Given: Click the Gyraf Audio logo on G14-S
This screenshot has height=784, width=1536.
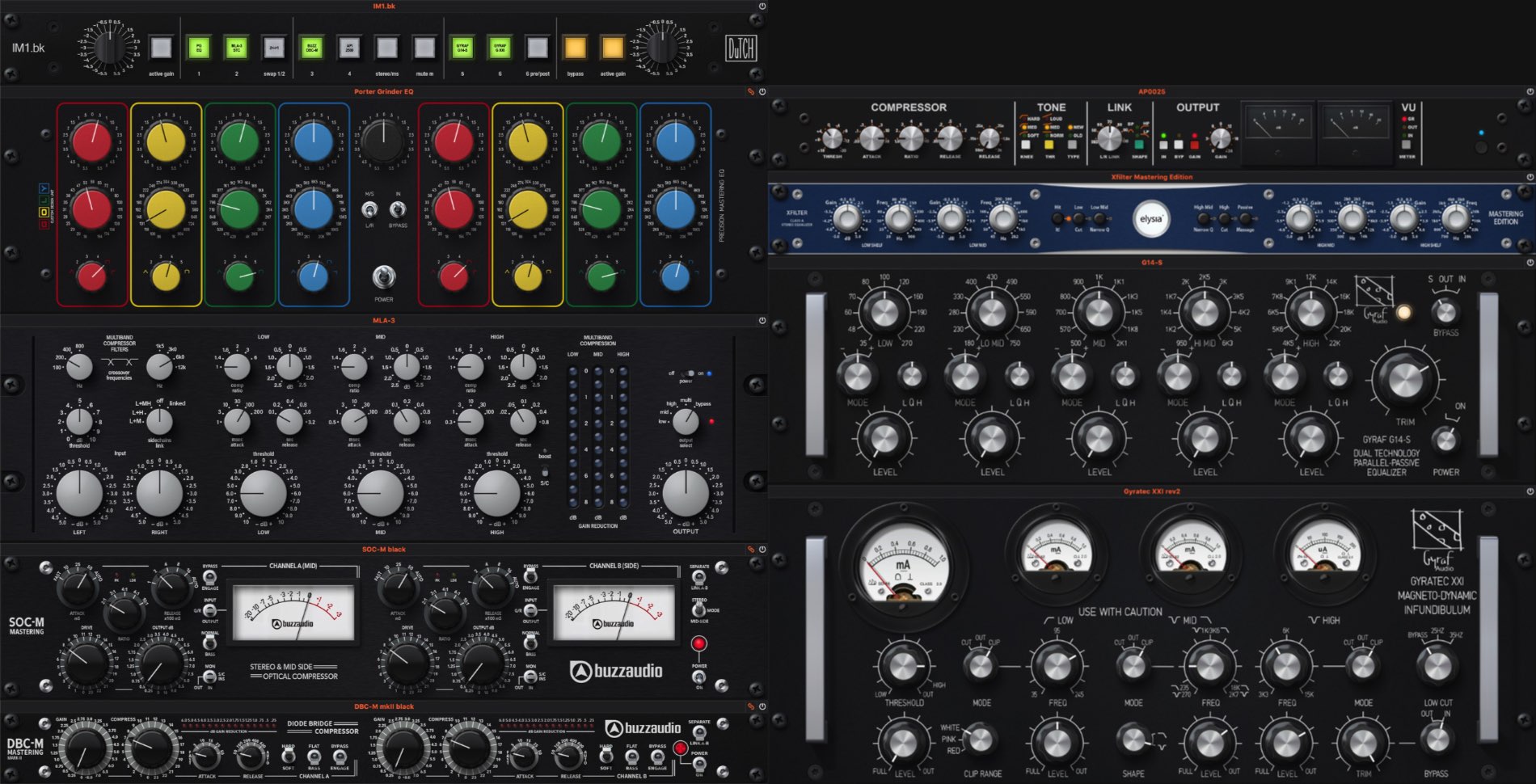Looking at the screenshot, I should click(x=1374, y=298).
